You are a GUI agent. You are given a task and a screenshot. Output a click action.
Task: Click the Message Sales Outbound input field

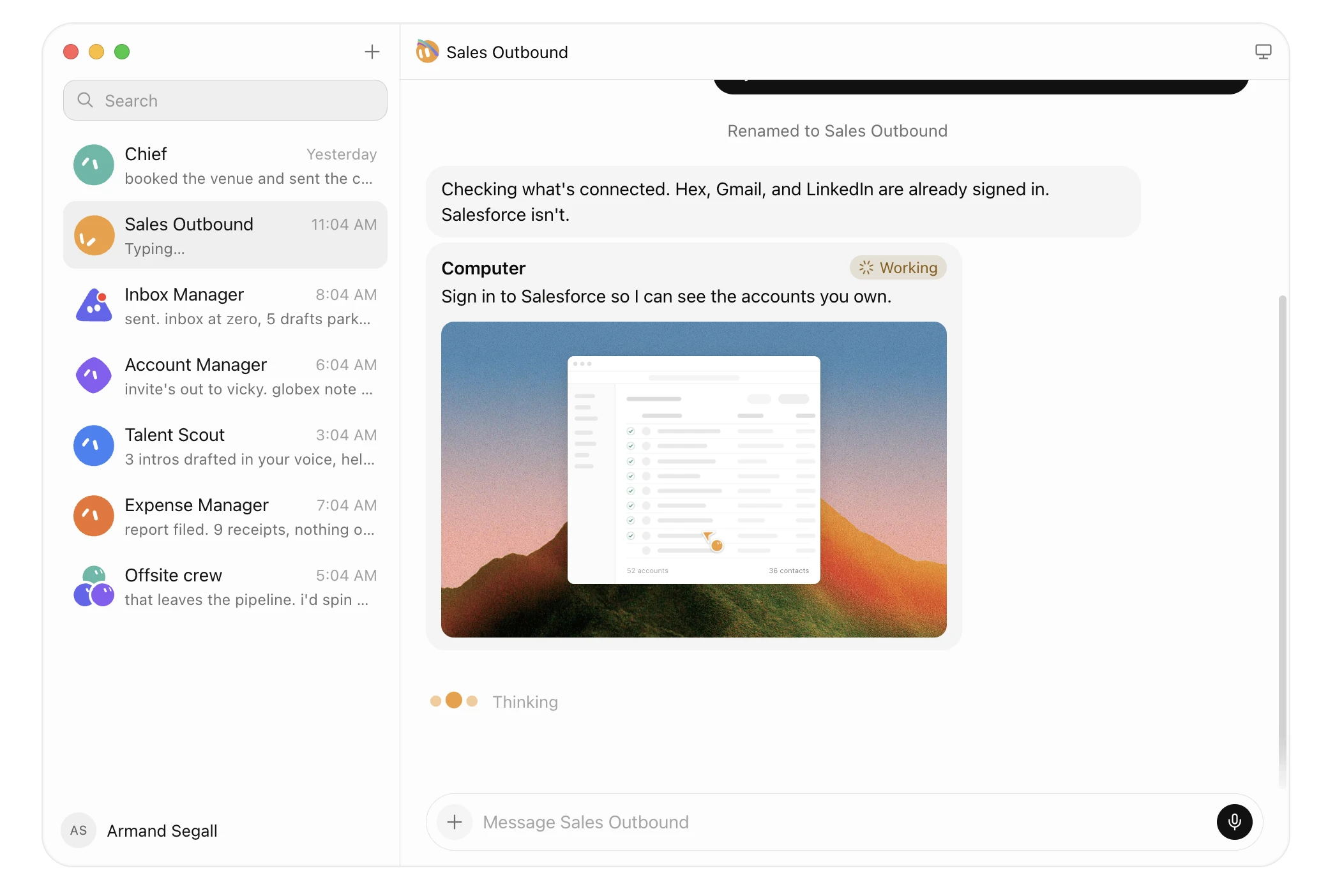[843, 822]
